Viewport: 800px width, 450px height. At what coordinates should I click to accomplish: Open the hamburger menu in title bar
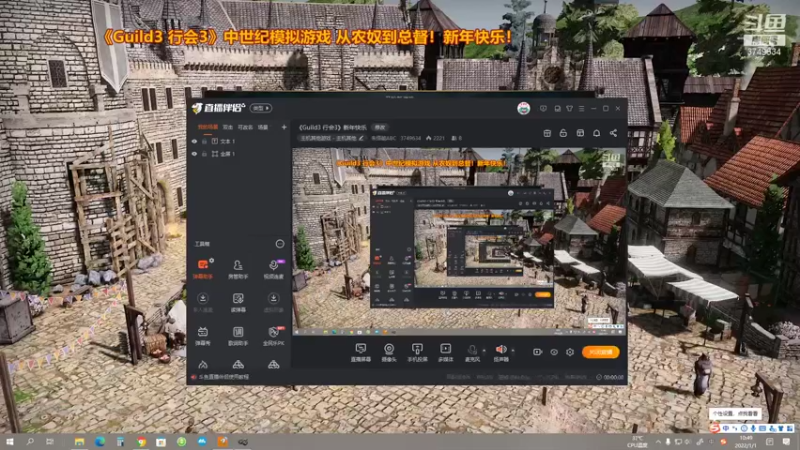pos(582,109)
